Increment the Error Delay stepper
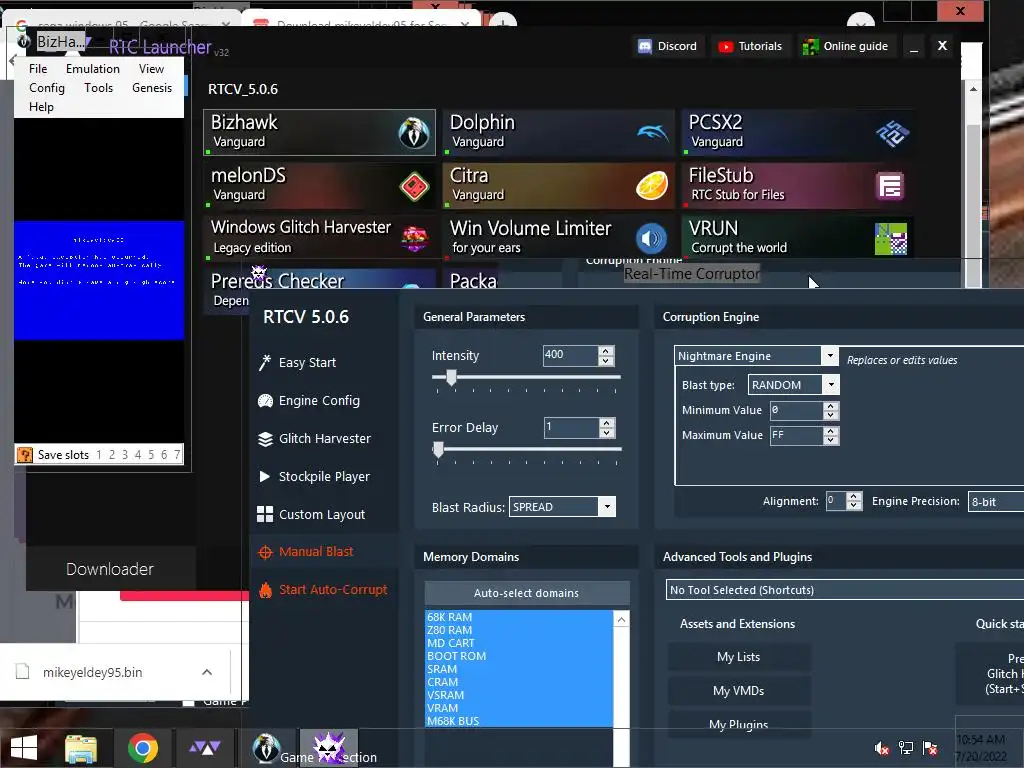Image resolution: width=1024 pixels, height=768 pixels. (607, 423)
